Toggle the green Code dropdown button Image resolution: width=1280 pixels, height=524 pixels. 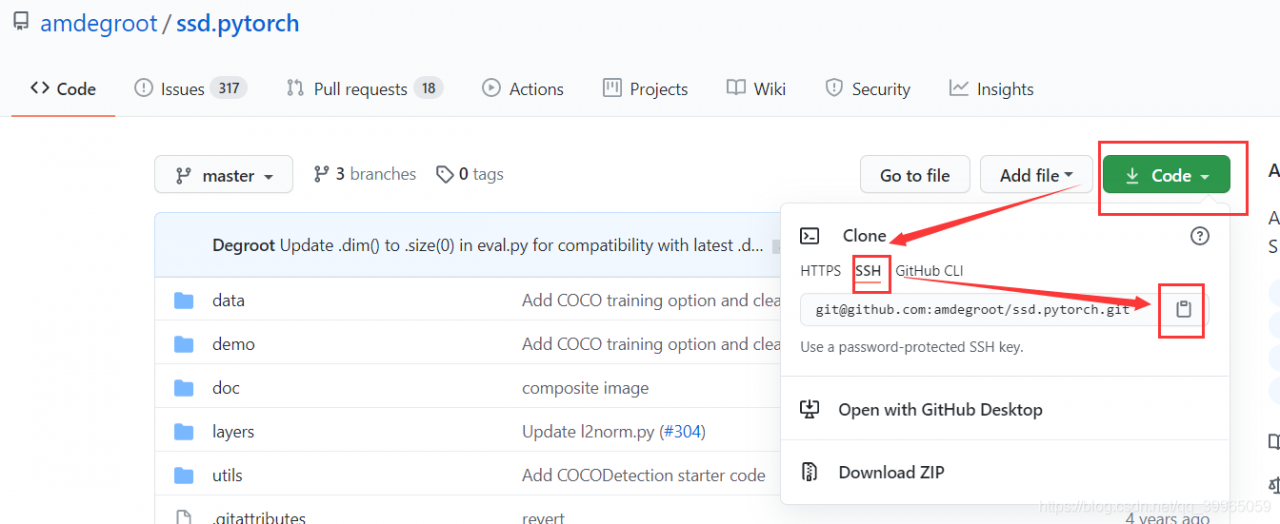pyautogui.click(x=1166, y=175)
